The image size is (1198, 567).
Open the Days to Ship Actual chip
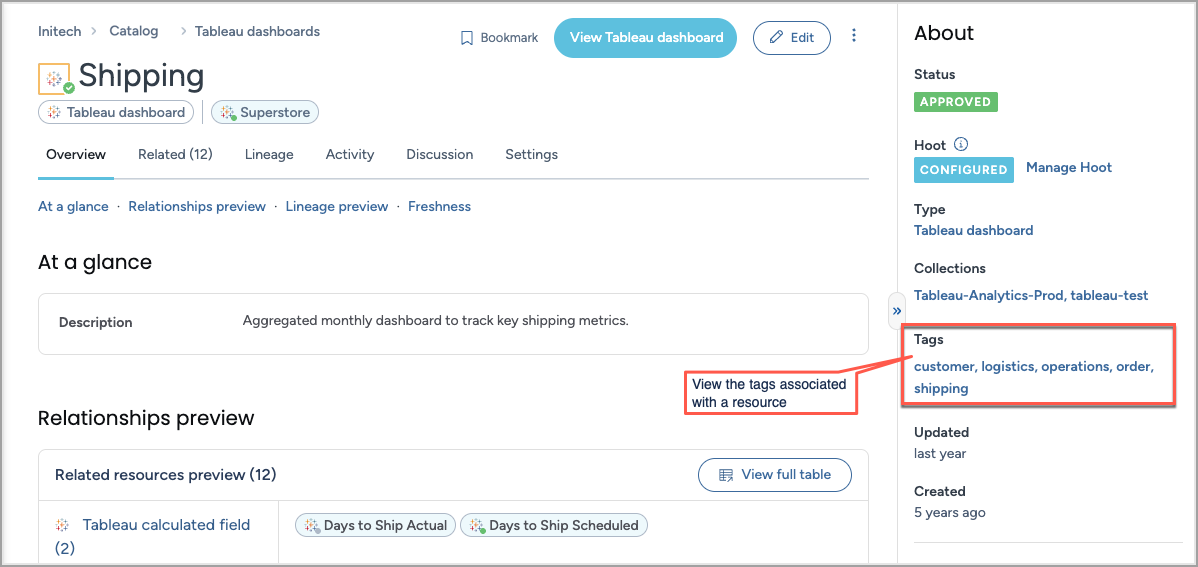(x=376, y=525)
